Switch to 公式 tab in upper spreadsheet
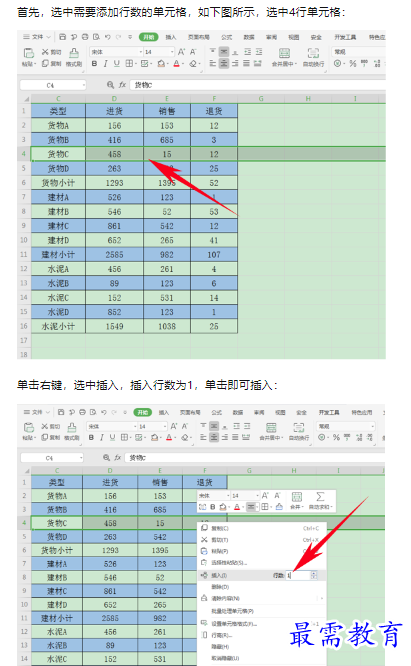The image size is (411, 666). [x=227, y=37]
